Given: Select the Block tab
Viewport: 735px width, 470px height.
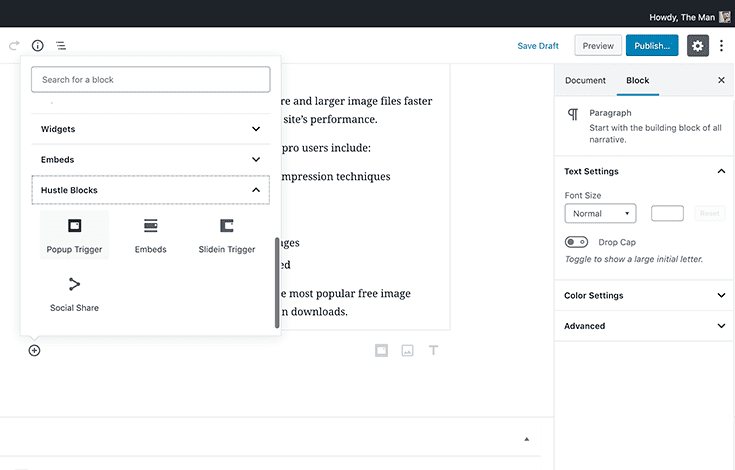Looking at the screenshot, I should point(637,80).
